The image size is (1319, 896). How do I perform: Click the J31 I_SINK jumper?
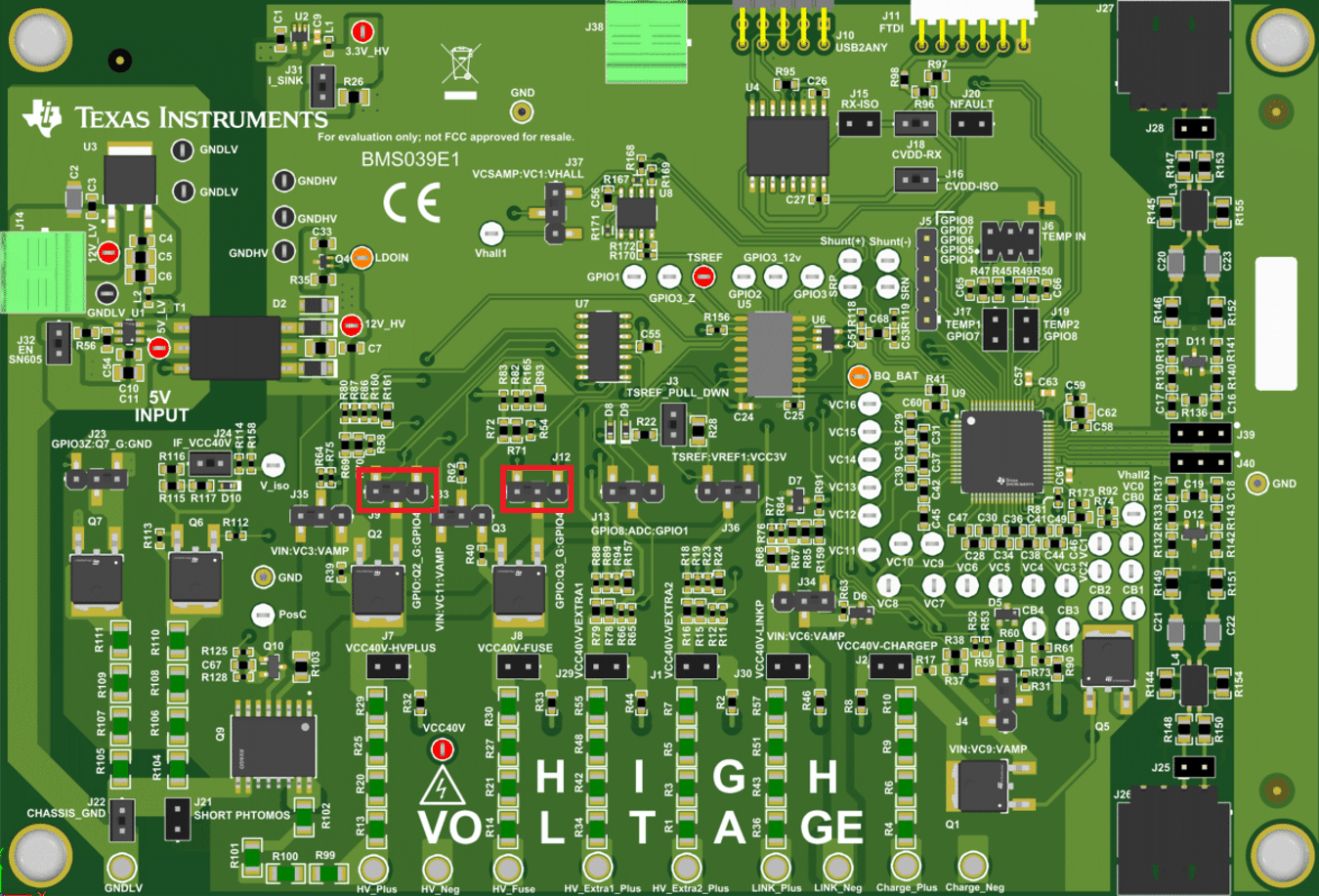pos(321,86)
